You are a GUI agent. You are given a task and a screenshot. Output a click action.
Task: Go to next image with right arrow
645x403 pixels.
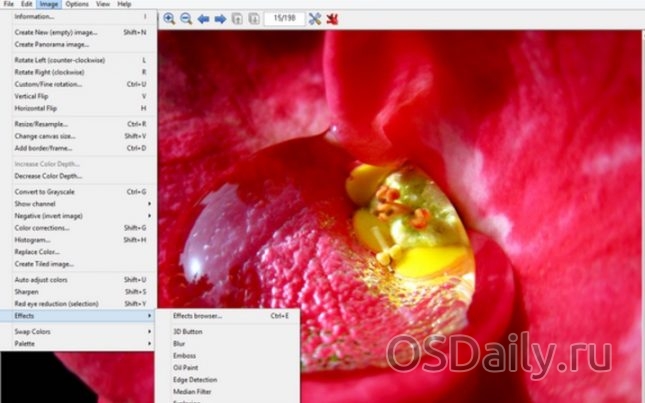coord(220,18)
